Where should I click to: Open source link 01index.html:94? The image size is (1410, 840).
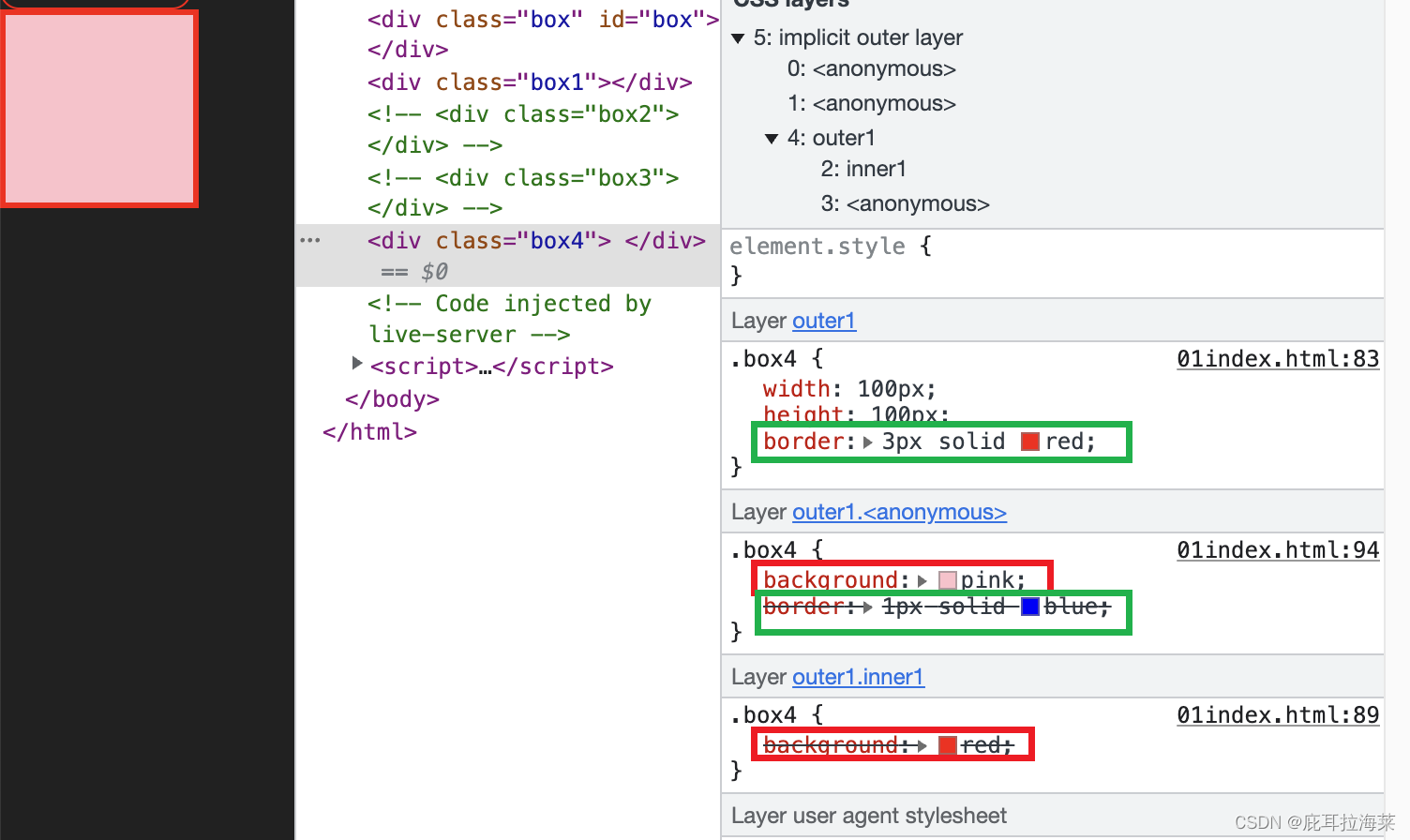click(1278, 549)
